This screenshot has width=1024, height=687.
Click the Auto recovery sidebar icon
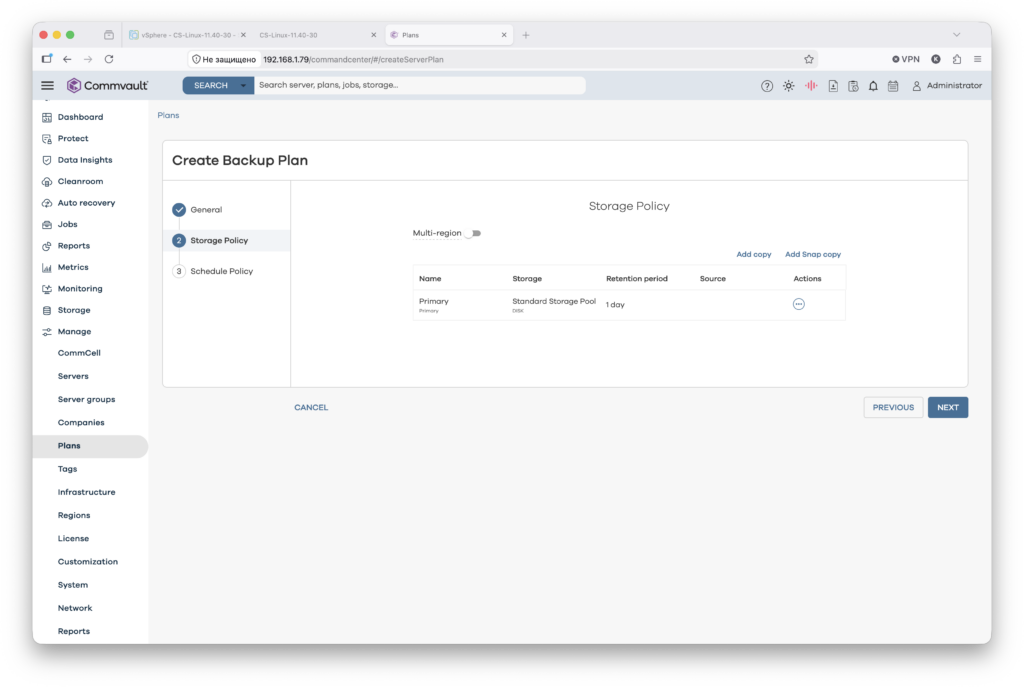tap(47, 203)
